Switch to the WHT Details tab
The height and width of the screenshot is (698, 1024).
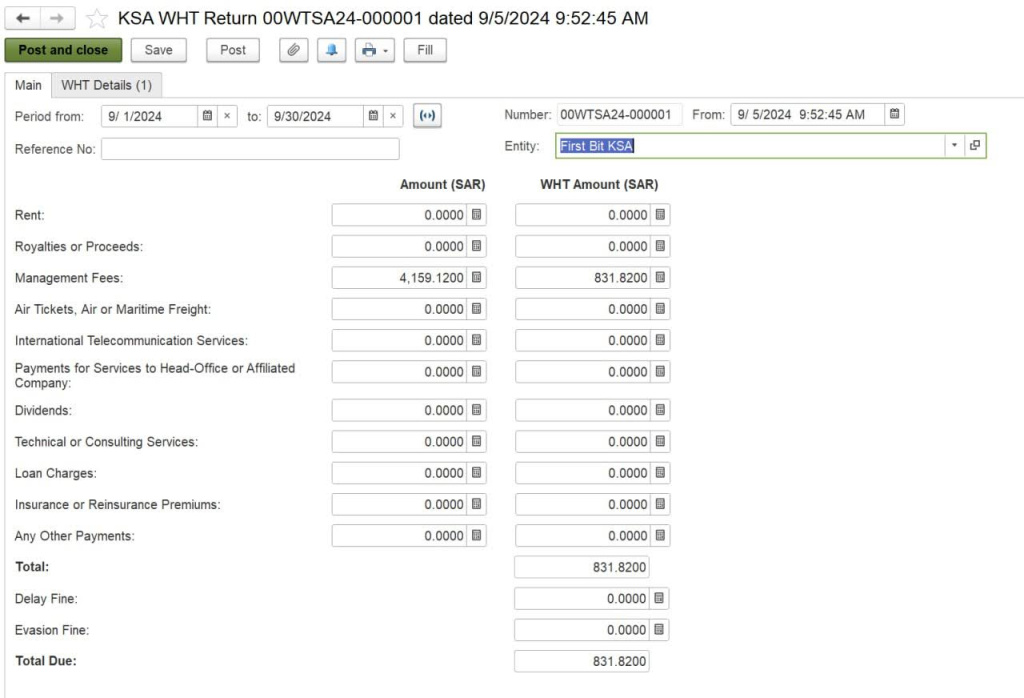coord(107,85)
